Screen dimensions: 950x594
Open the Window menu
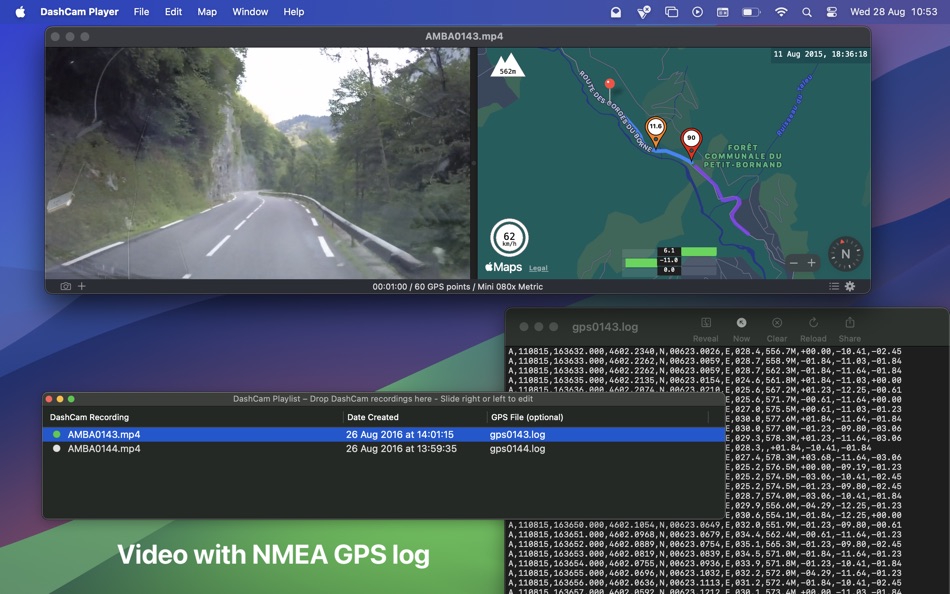[x=250, y=12]
